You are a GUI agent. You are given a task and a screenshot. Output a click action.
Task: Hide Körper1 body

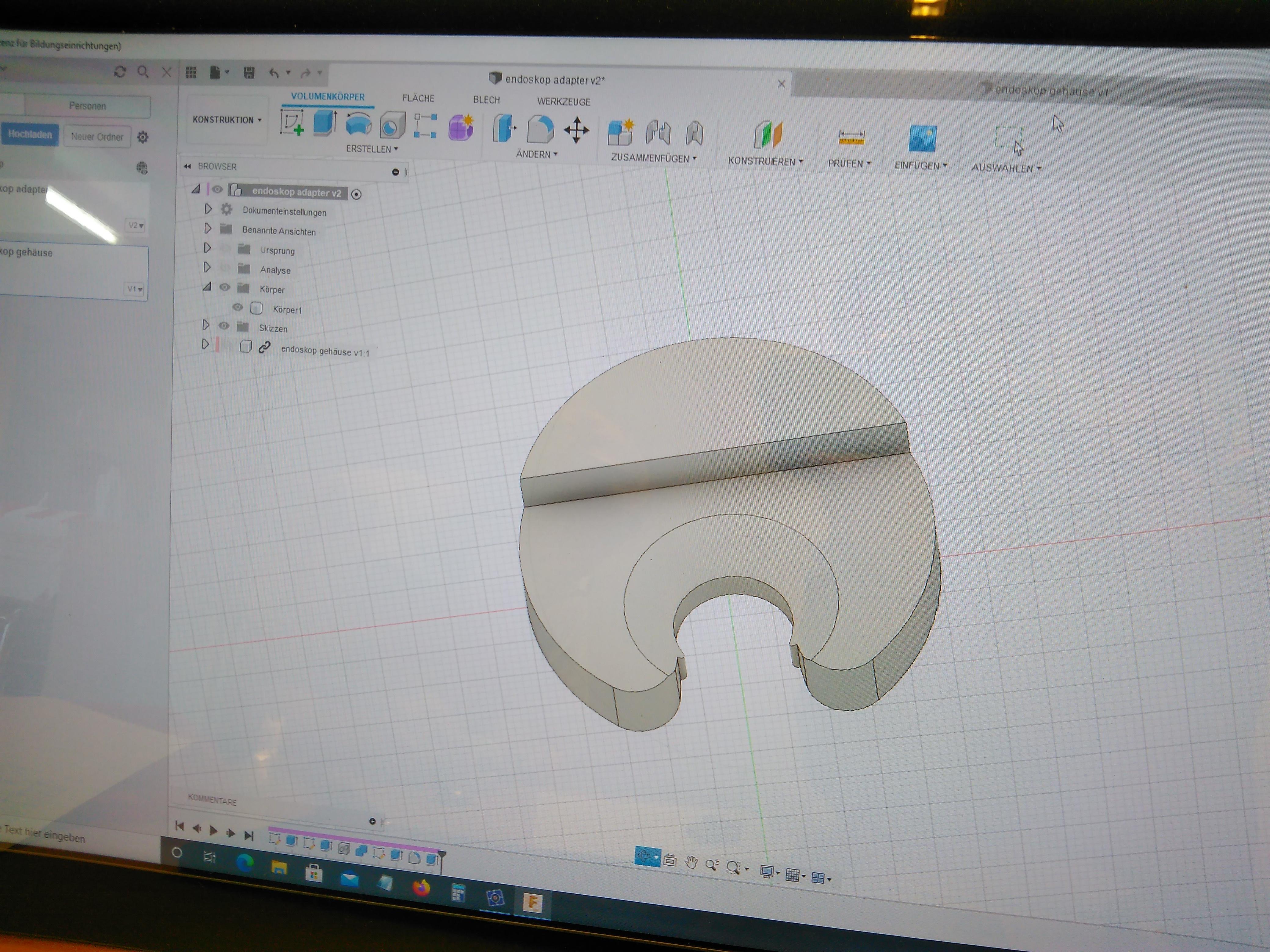pyautogui.click(x=238, y=307)
